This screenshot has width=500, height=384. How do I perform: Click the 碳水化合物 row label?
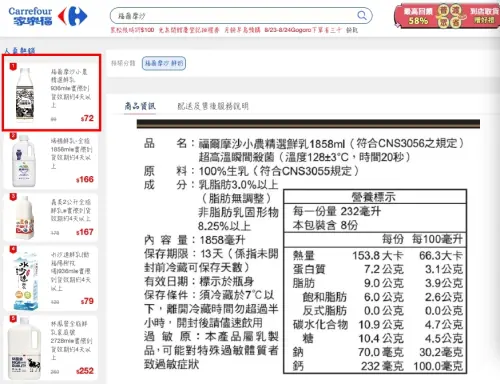[x=320, y=325]
